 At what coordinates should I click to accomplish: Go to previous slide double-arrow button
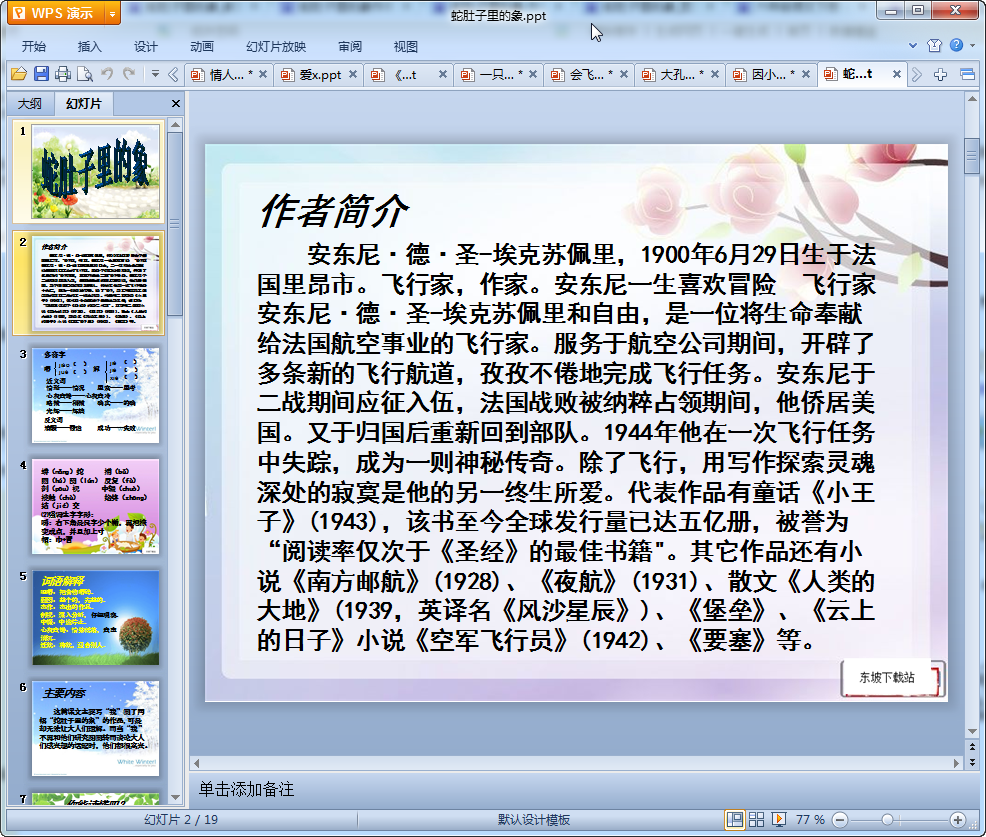(x=972, y=748)
